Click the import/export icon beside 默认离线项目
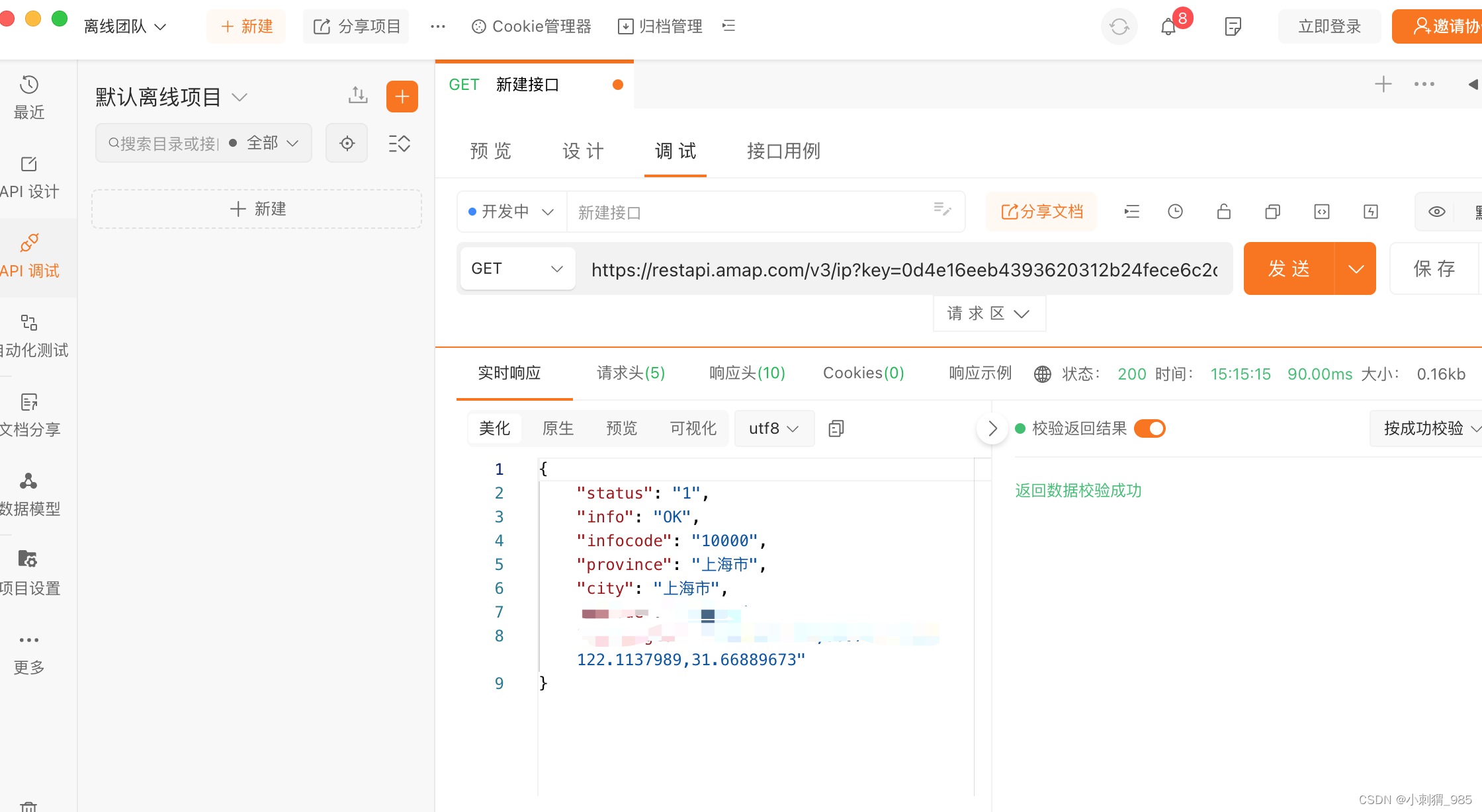The image size is (1482, 812). tap(357, 95)
